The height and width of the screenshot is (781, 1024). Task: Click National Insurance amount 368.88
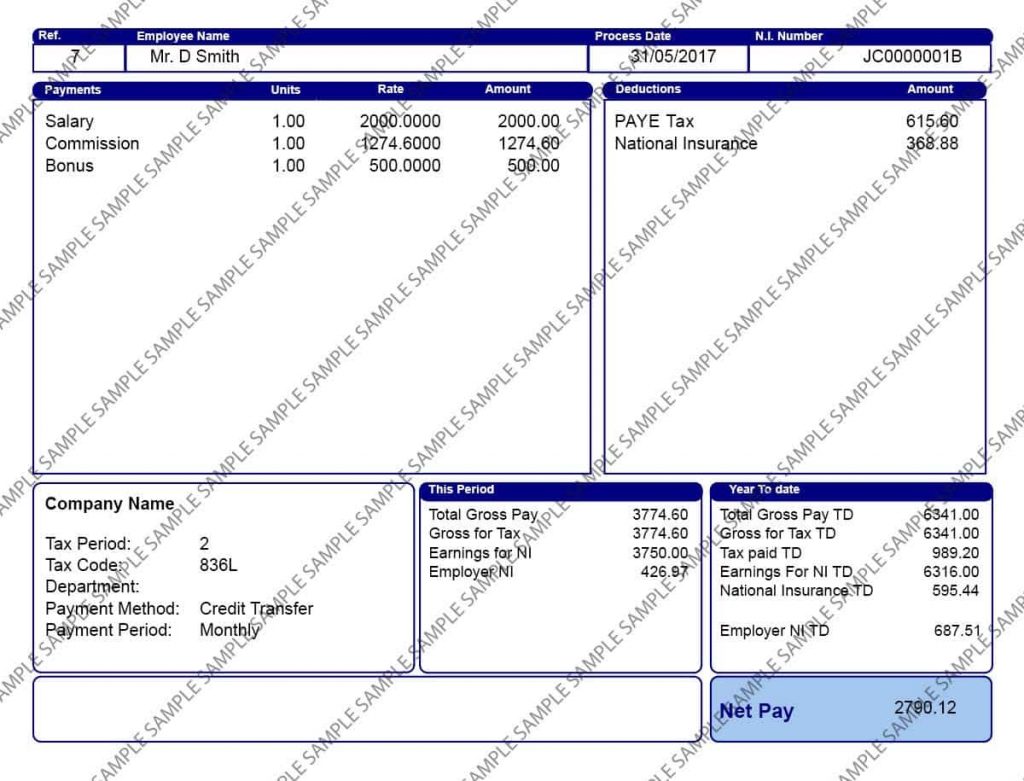coord(932,144)
